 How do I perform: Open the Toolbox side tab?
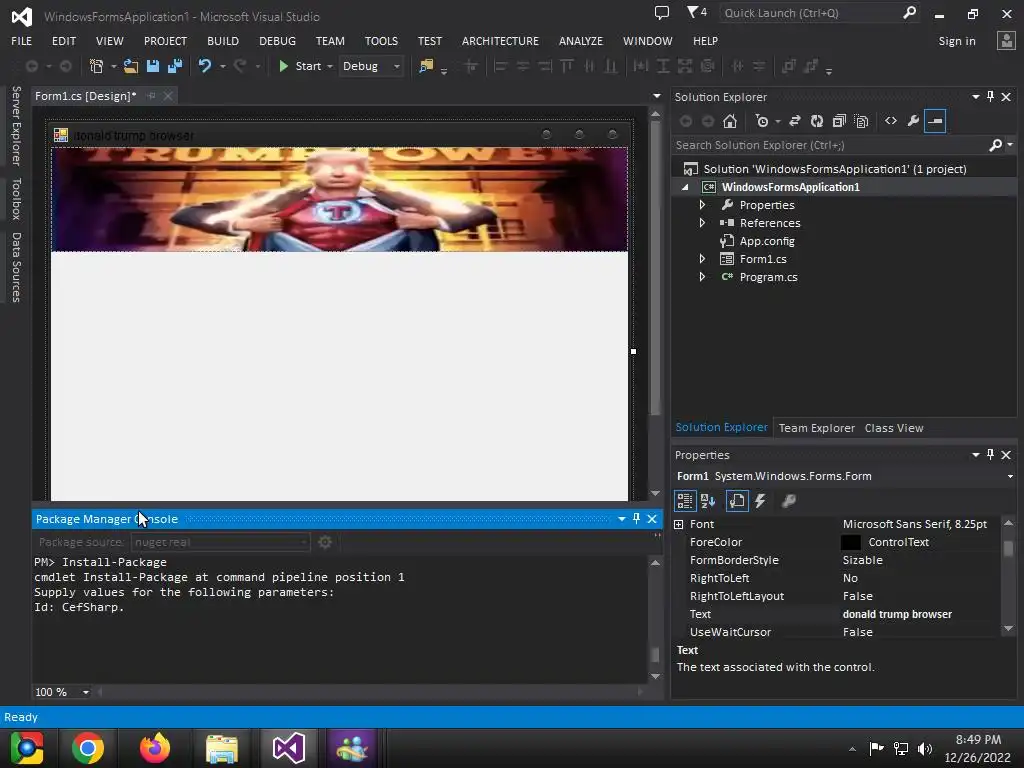pyautogui.click(x=16, y=199)
